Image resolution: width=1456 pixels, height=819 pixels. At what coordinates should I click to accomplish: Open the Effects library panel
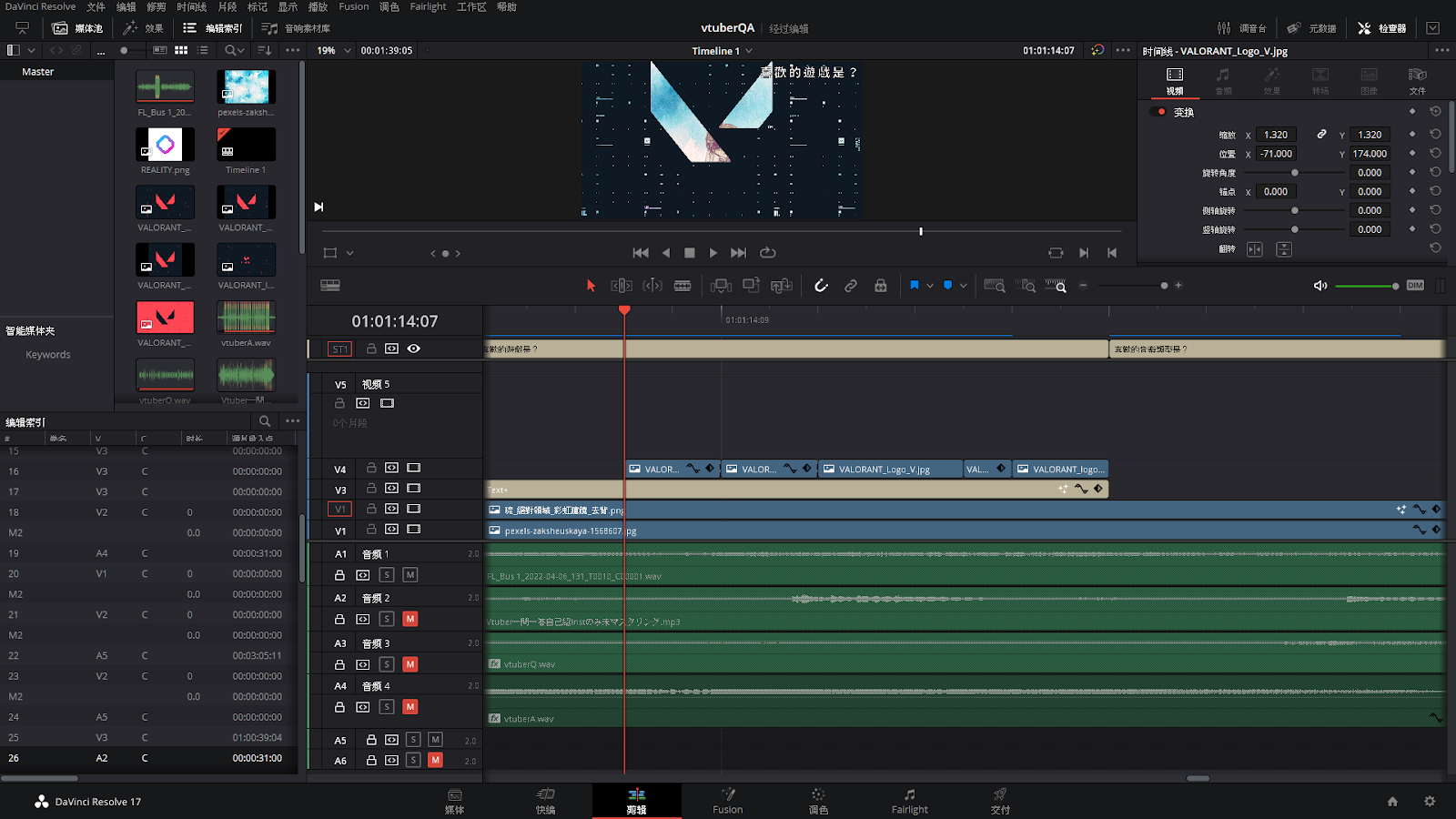coord(144,28)
